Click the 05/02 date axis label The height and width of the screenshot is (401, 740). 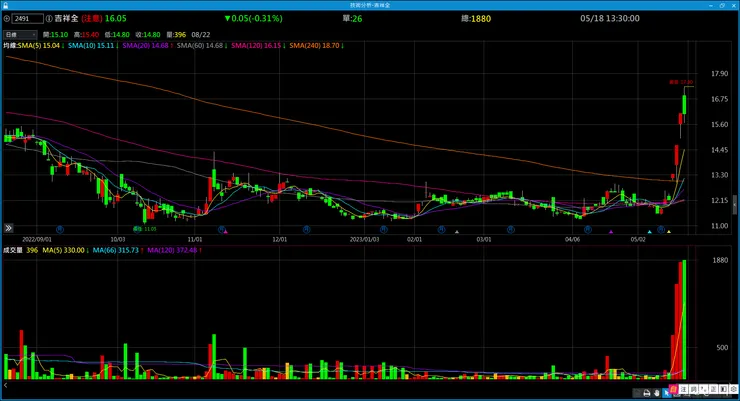(638, 240)
